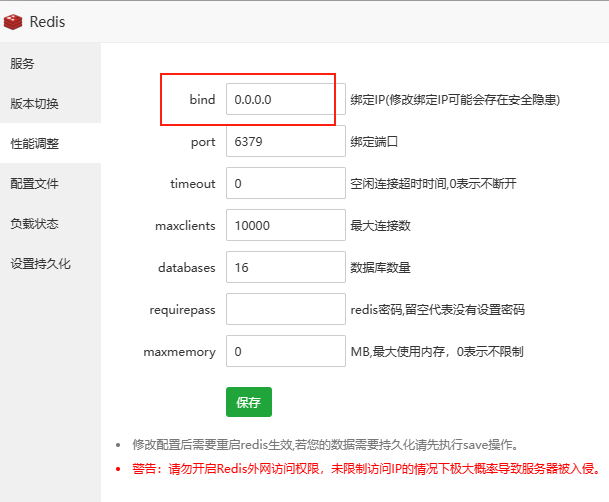Click the red 警告 warning message
Image resolution: width=609 pixels, height=502 pixels.
point(366,469)
